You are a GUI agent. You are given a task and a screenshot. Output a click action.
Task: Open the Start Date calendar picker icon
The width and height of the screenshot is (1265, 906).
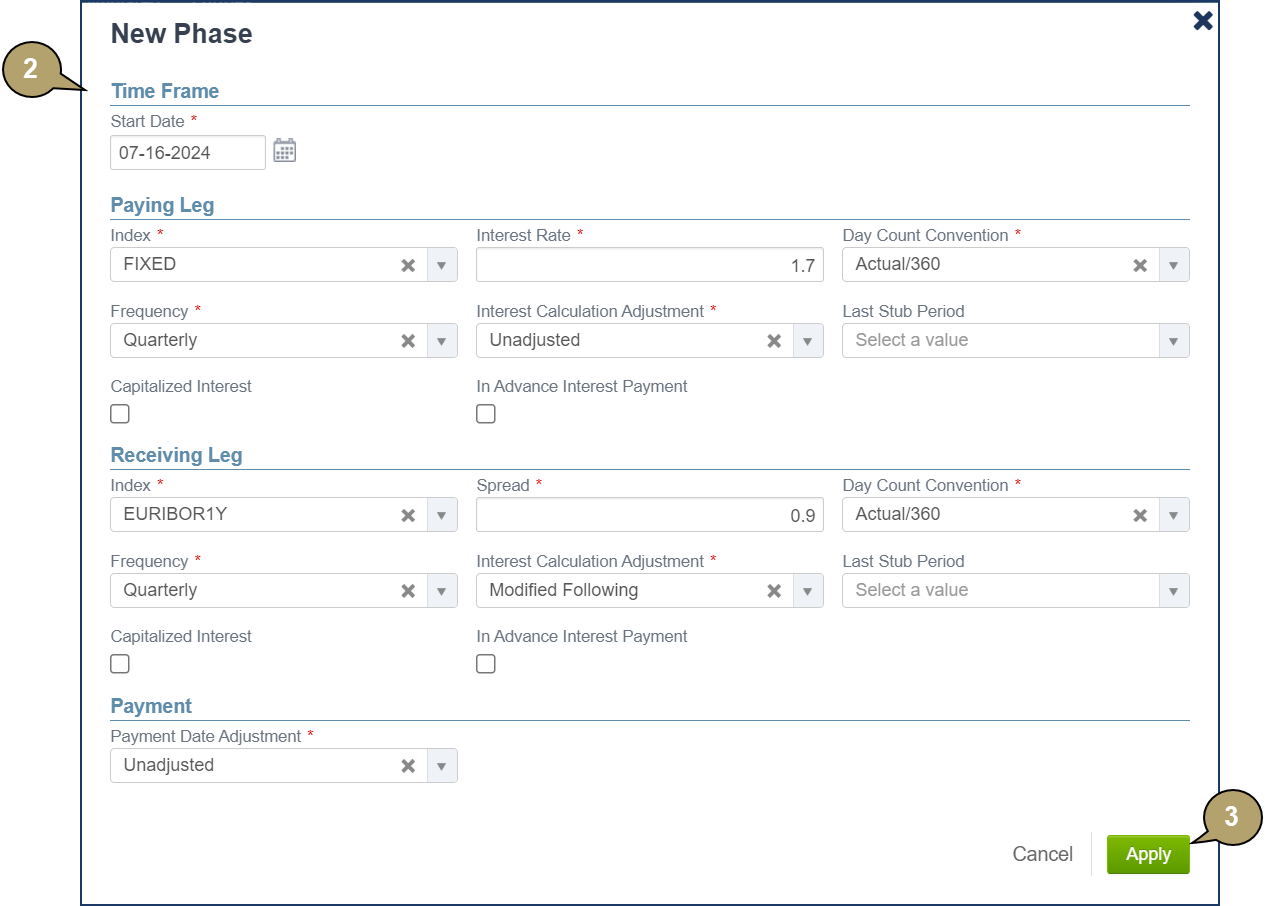tap(285, 151)
